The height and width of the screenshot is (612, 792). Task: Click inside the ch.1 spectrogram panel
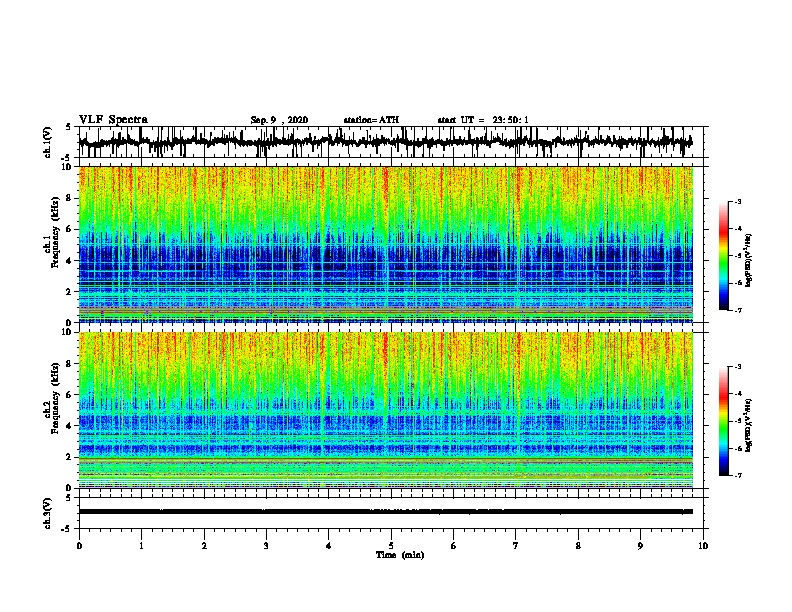point(385,244)
